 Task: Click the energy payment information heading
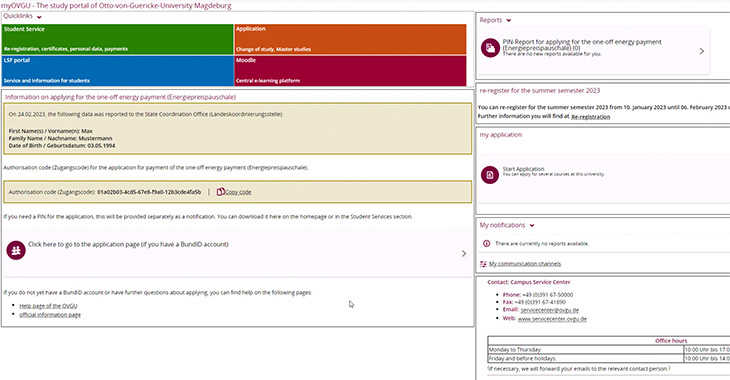(x=120, y=97)
